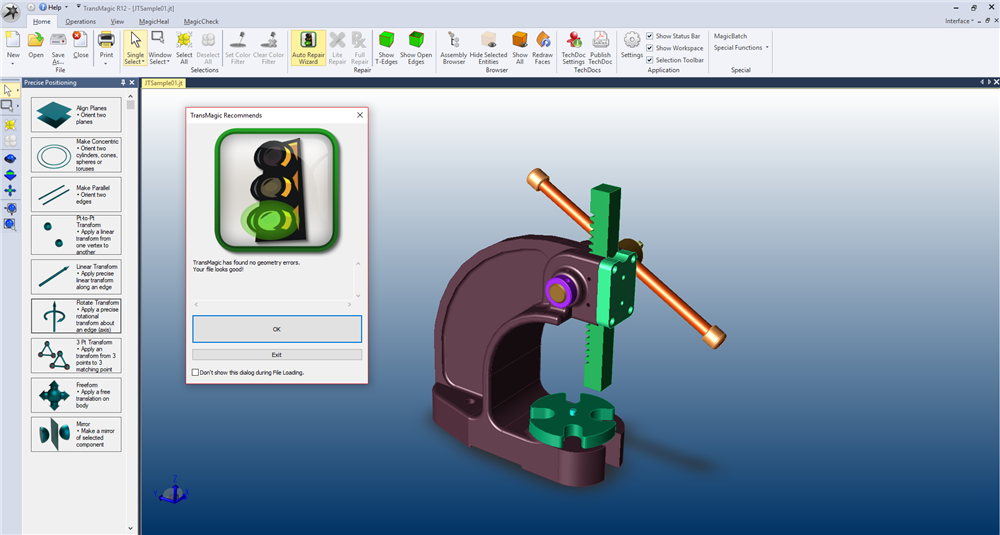The height and width of the screenshot is (535, 1000).
Task: Click the Publish TechDoc icon
Action: [600, 46]
